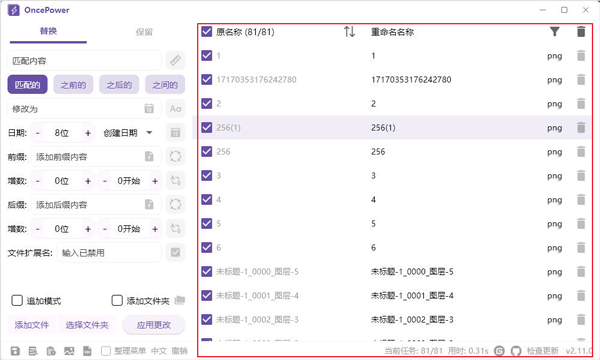Toggle the select-all checkbox beside 原名称
This screenshot has width=600, height=360.
pos(207,32)
